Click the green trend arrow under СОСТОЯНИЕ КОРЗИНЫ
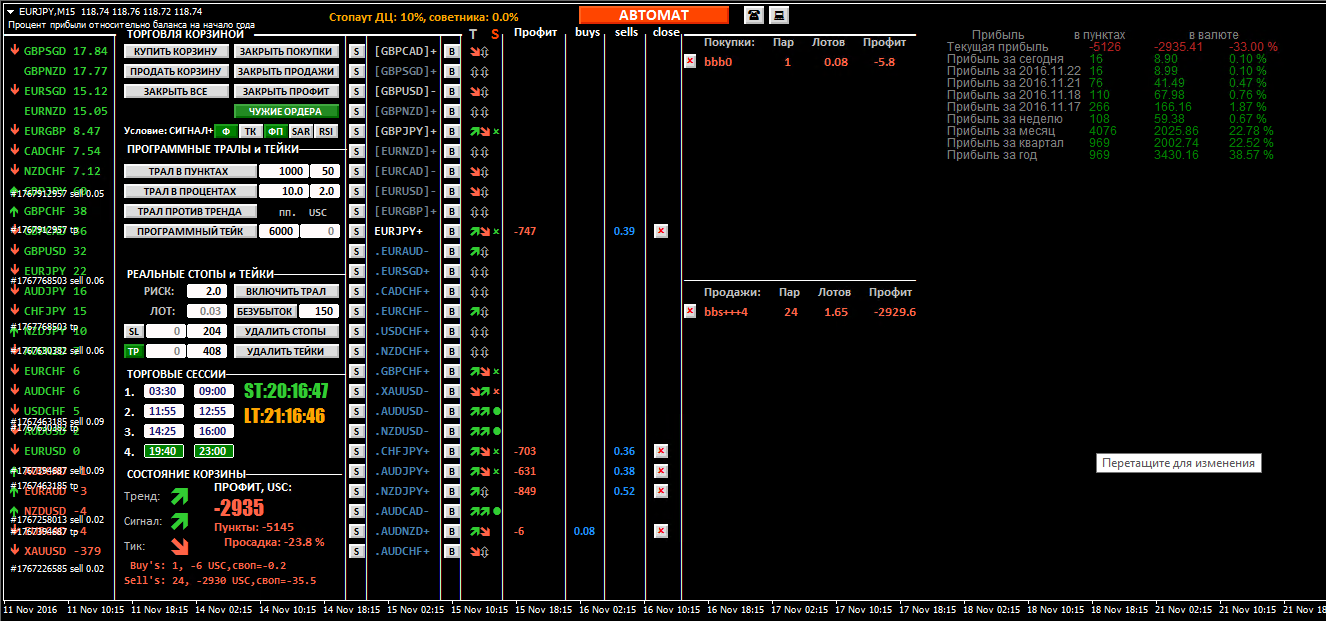Screen dimensions: 1326x621 pos(179,496)
